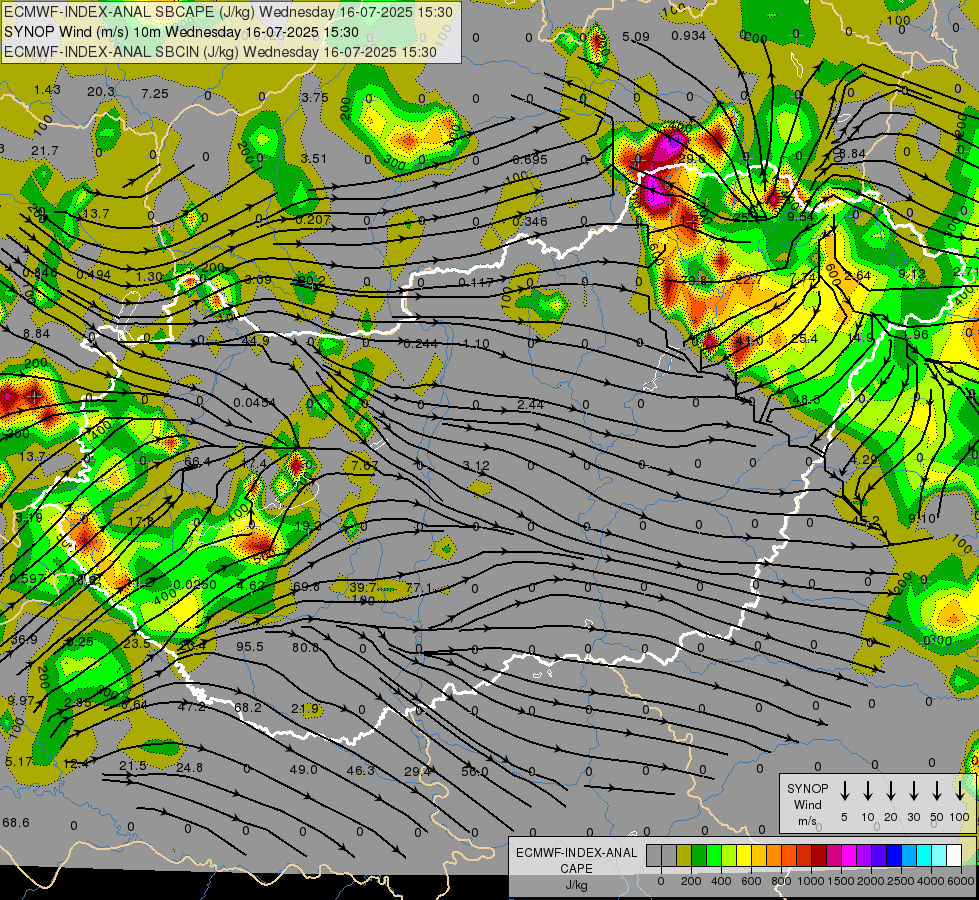Click the 25.4 map value
The height and width of the screenshot is (900, 979).
(804, 339)
